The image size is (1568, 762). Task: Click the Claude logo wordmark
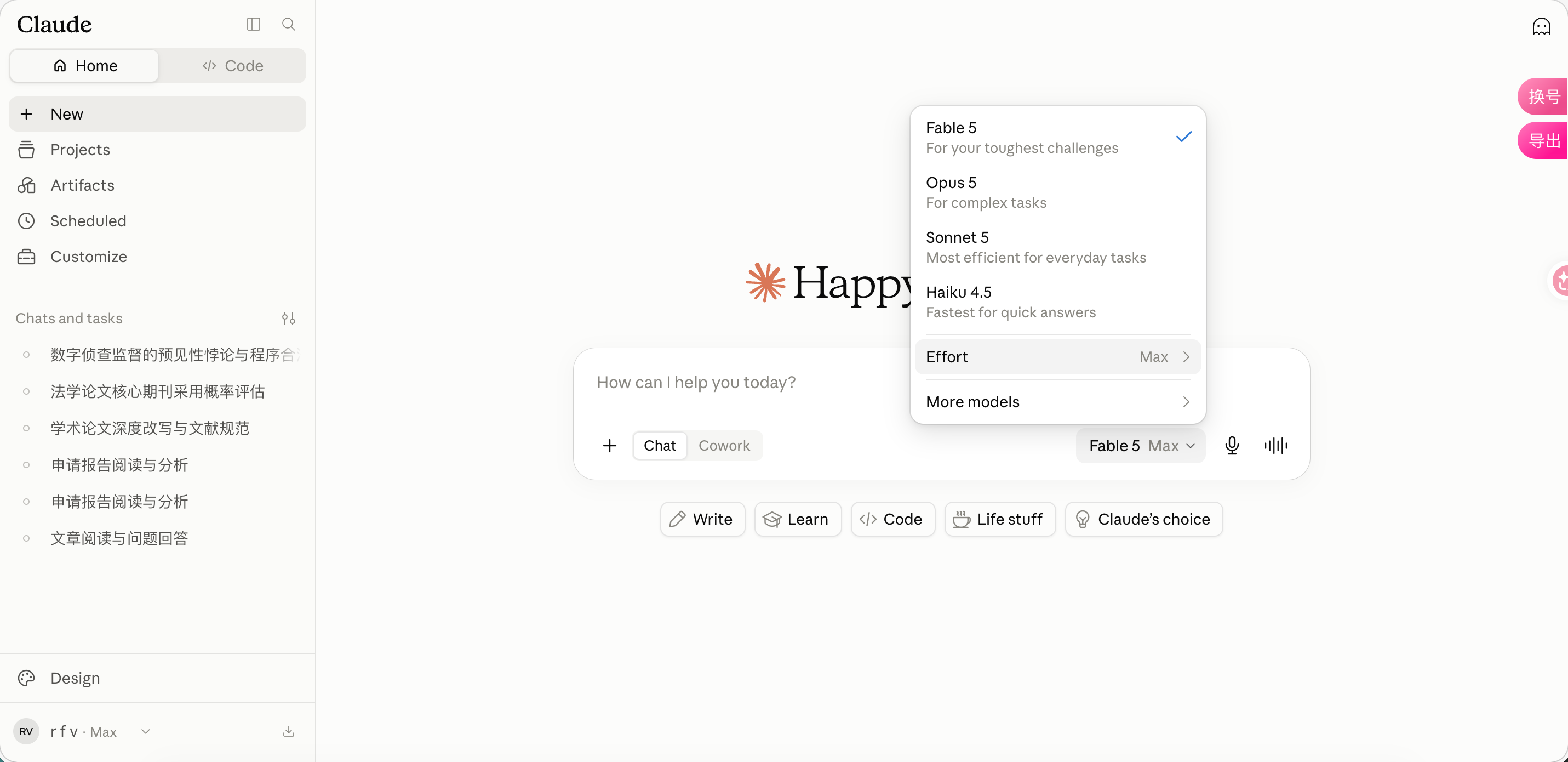[x=54, y=24]
